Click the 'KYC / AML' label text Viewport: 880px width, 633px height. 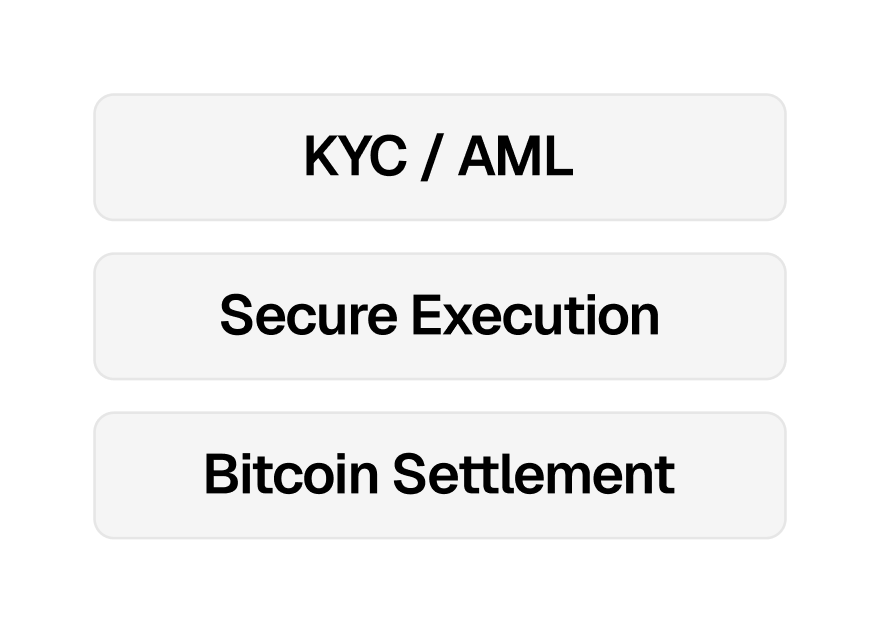[x=439, y=157]
